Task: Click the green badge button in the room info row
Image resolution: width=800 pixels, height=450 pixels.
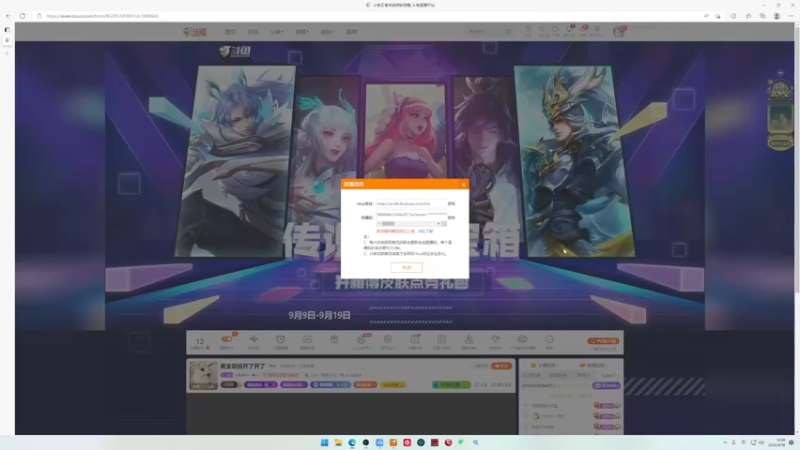Action: pos(451,385)
